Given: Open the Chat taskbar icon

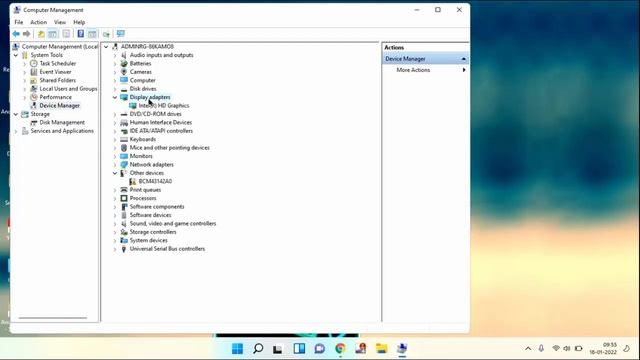Looking at the screenshot, I should (x=320, y=349).
